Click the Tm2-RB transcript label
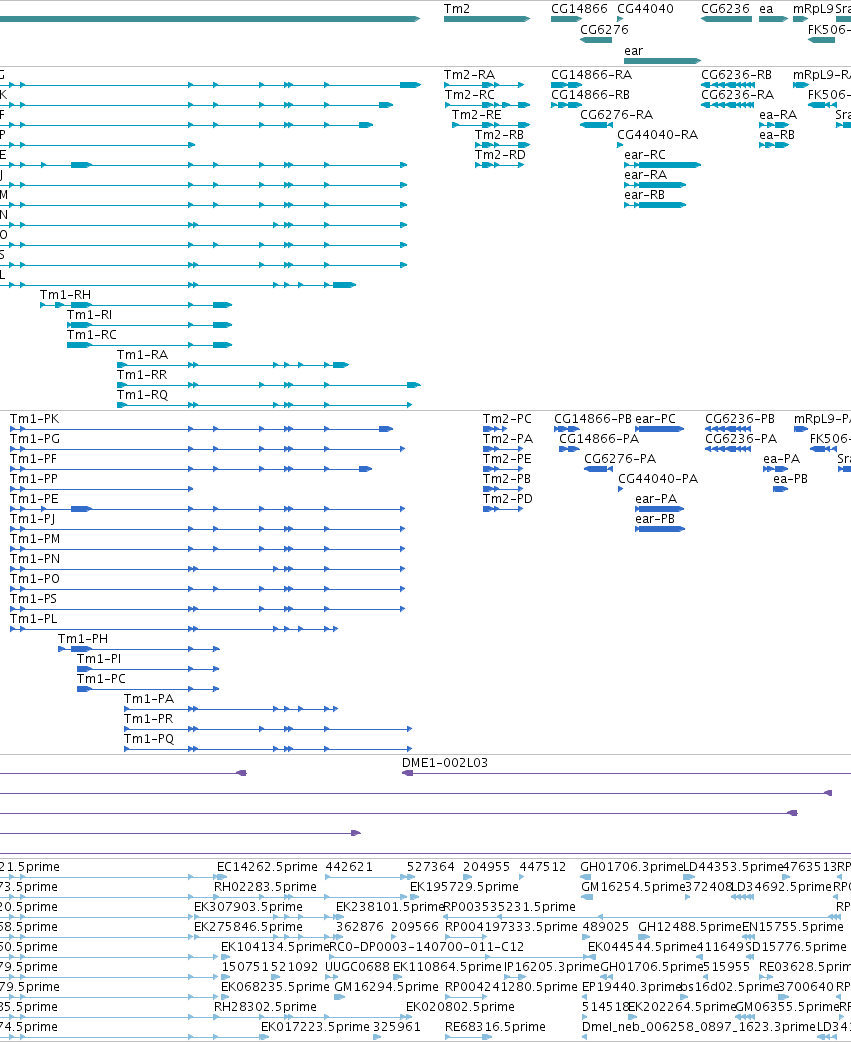851x1042 pixels. pyautogui.click(x=499, y=134)
